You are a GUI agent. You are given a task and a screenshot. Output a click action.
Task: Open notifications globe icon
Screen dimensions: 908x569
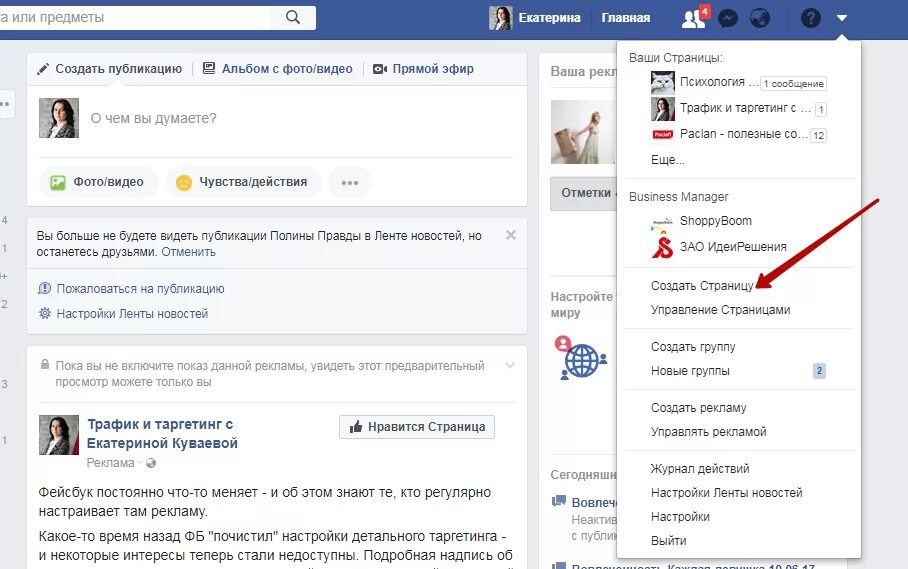click(x=760, y=19)
